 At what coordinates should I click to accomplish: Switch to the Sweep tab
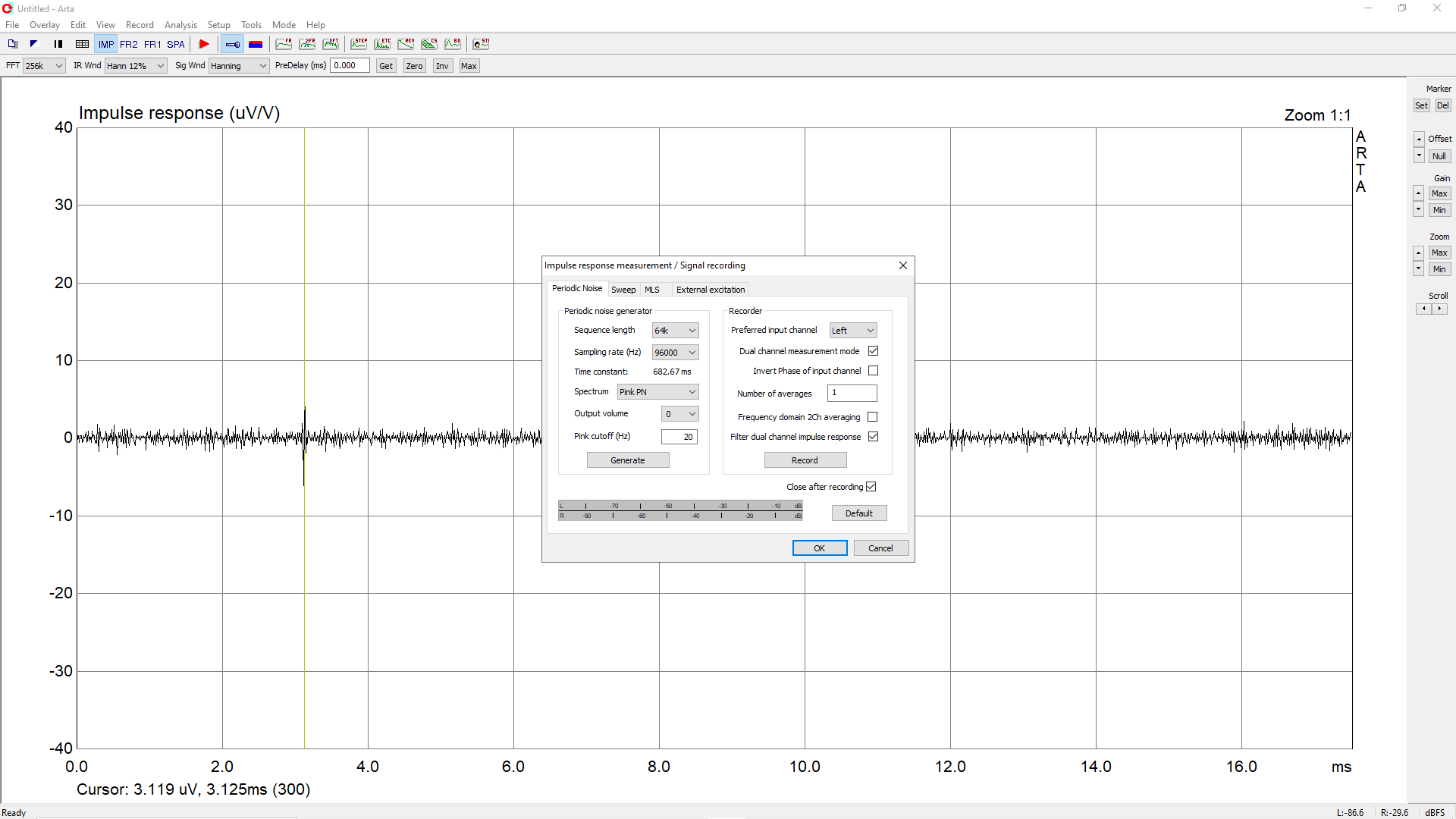click(x=623, y=290)
